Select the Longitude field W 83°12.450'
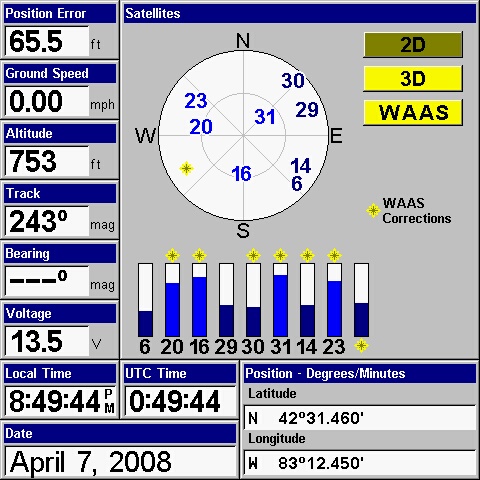480x480 pixels. [x=360, y=463]
